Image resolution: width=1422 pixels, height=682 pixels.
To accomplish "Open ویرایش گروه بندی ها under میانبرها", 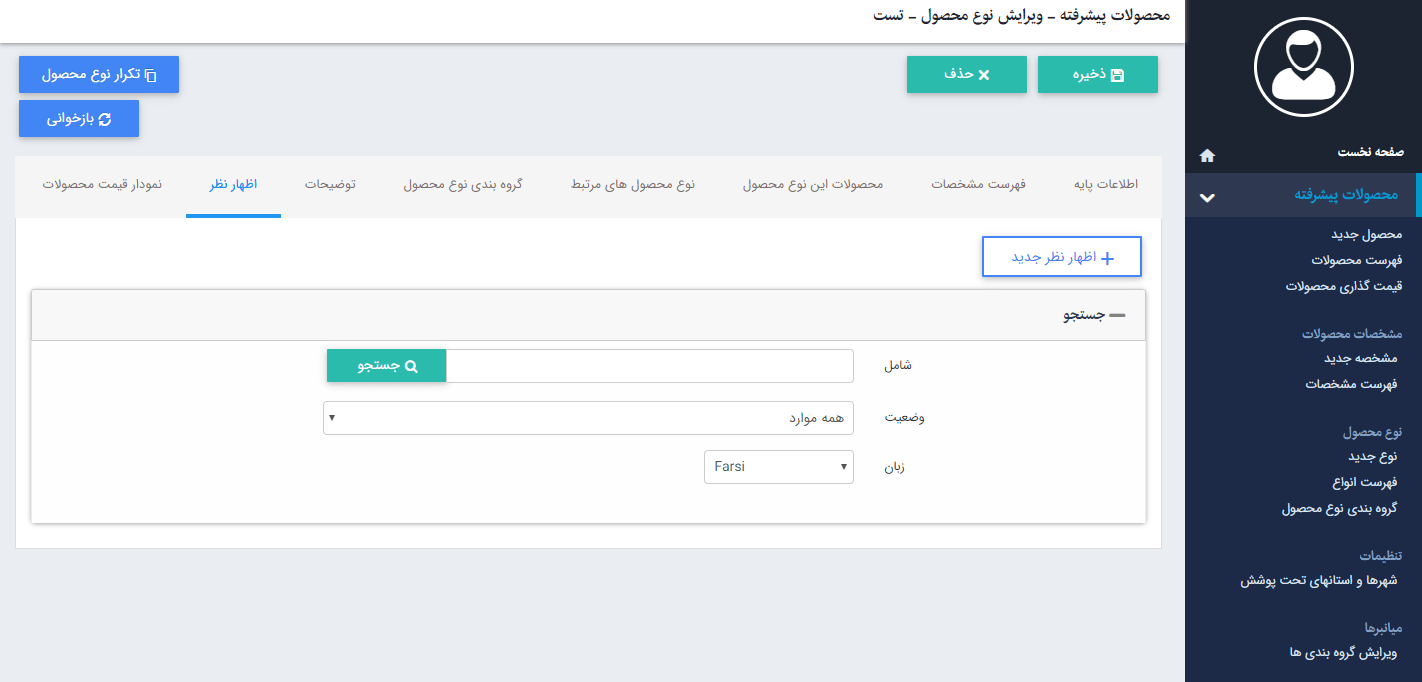I will point(1343,654).
